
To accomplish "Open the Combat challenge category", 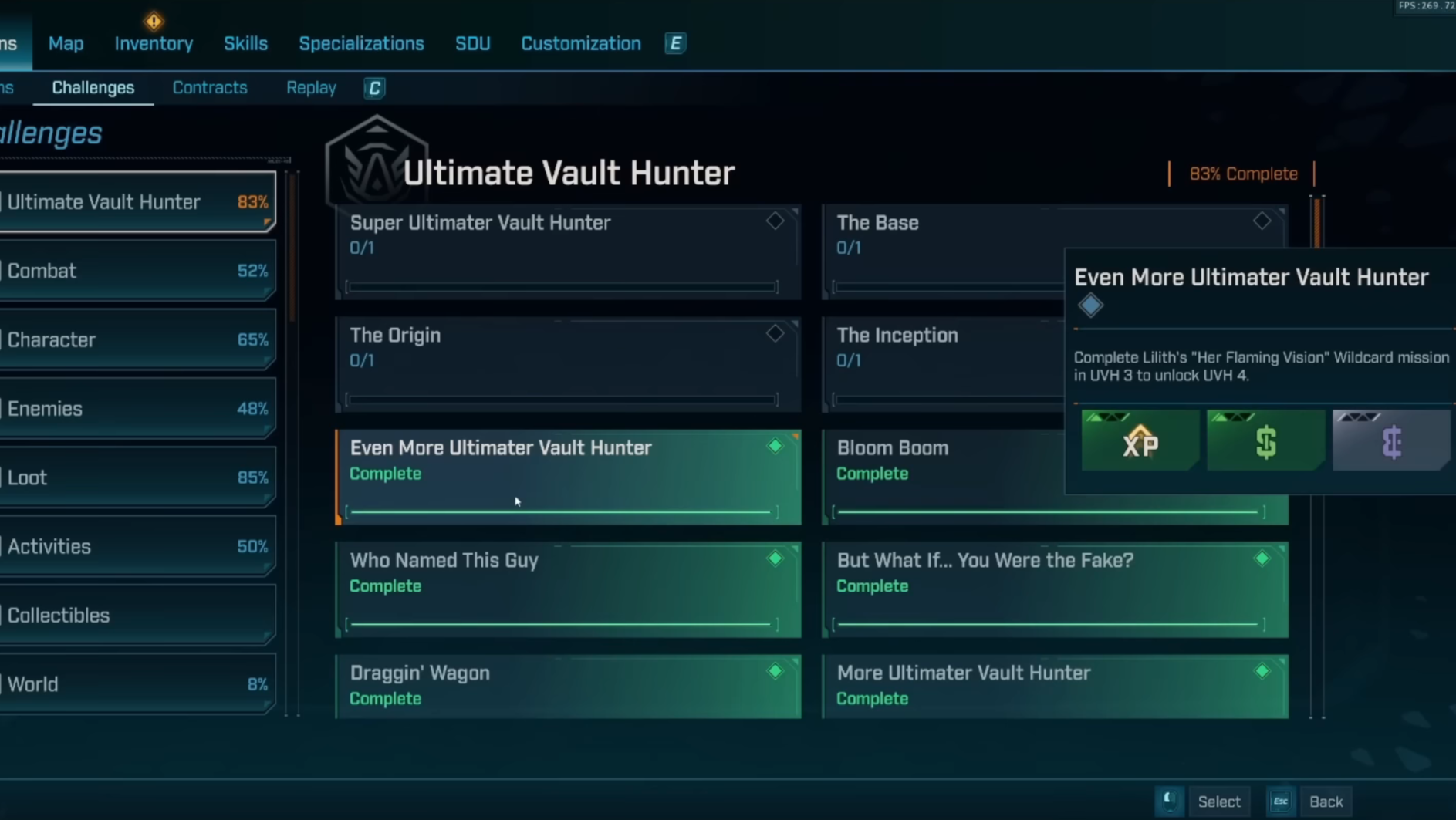I will (x=137, y=271).
